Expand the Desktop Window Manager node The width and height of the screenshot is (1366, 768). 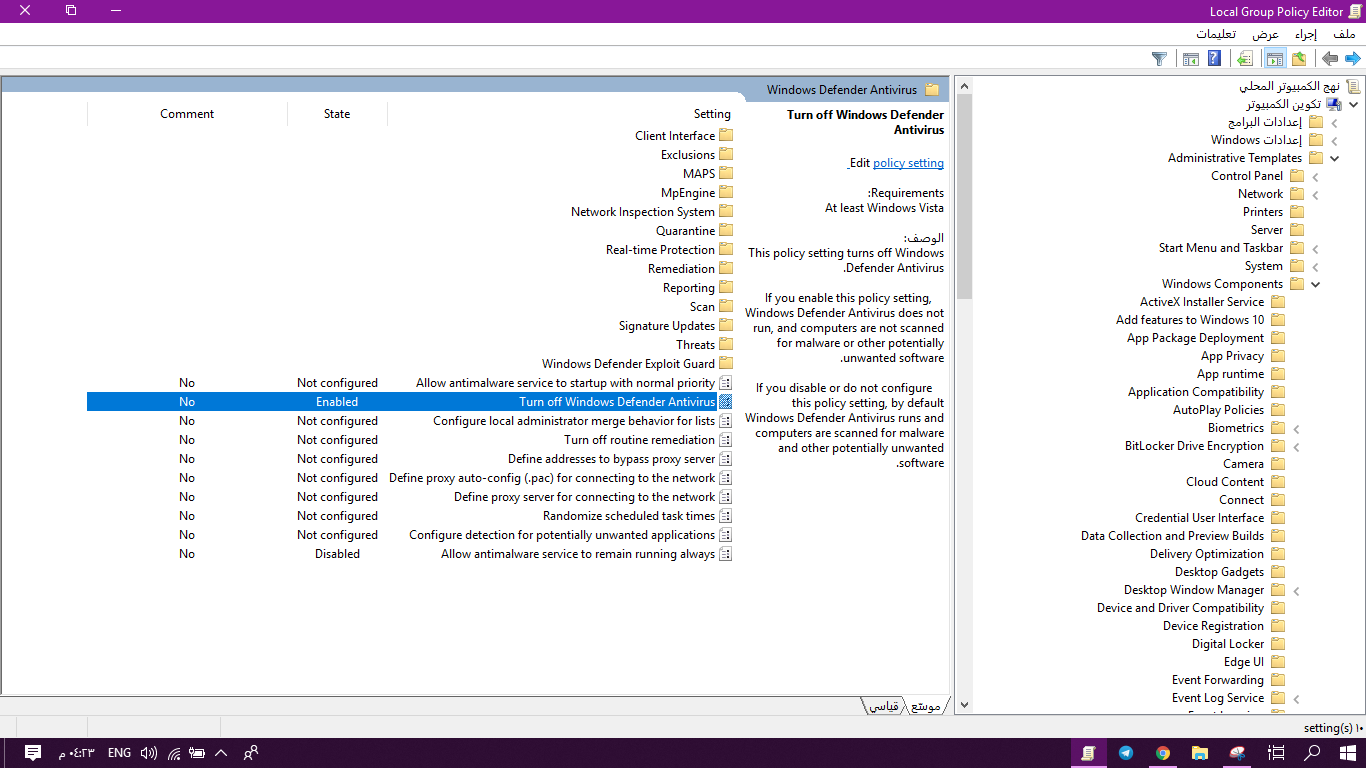pos(1296,590)
